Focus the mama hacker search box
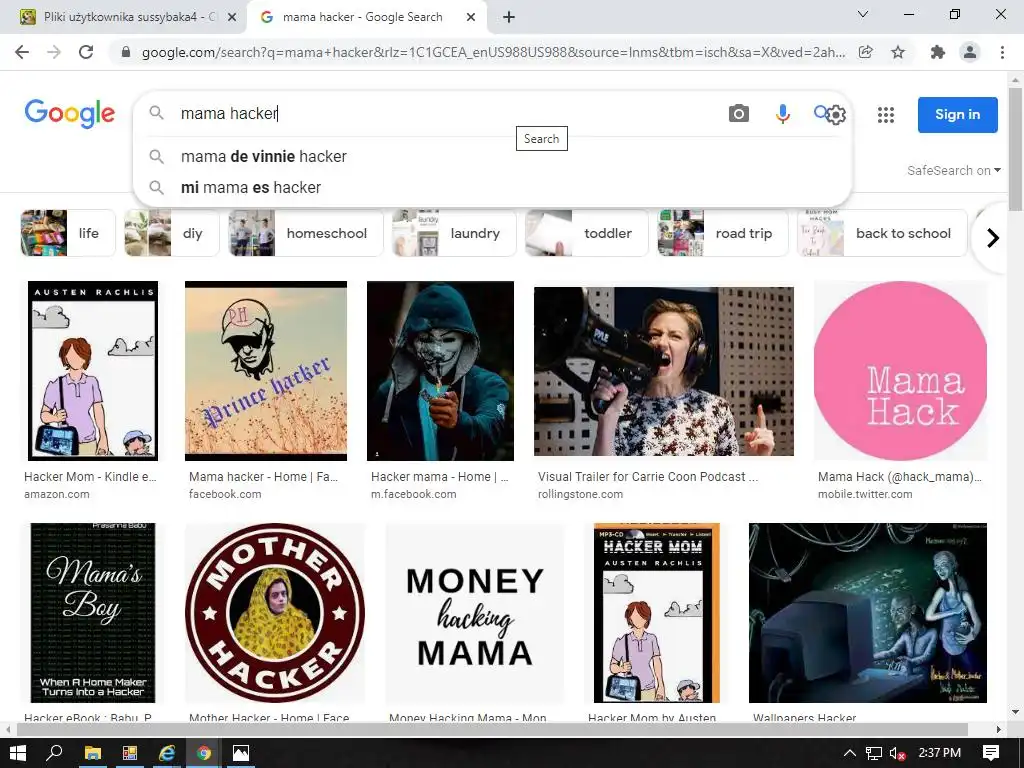 (451, 114)
